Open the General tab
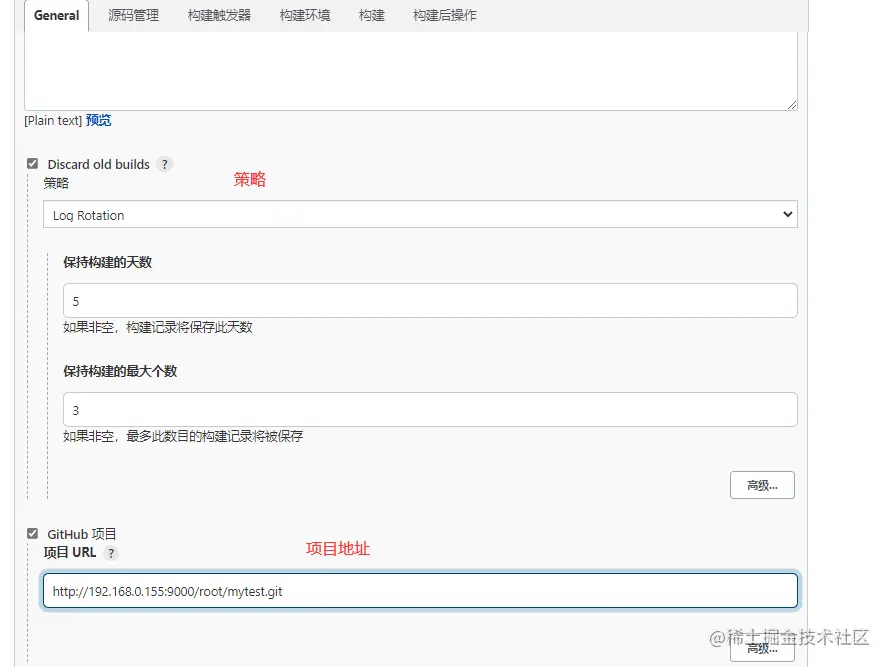The width and height of the screenshot is (889, 667). click(56, 15)
